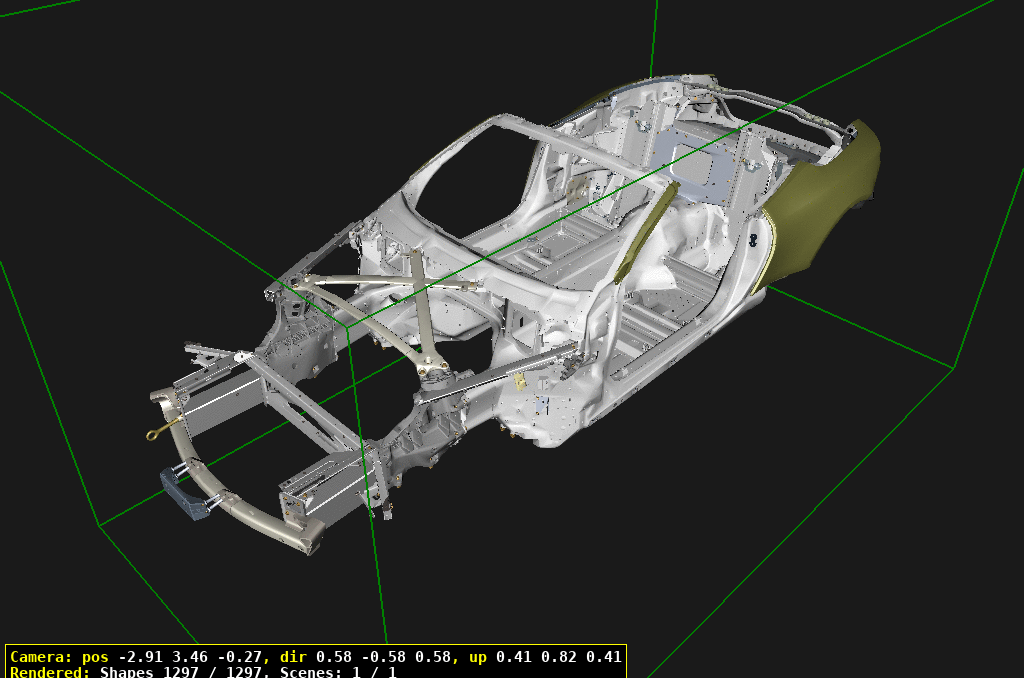Click the Scenes 1 / 1 count
The width and height of the screenshot is (1024, 678).
pos(338,672)
